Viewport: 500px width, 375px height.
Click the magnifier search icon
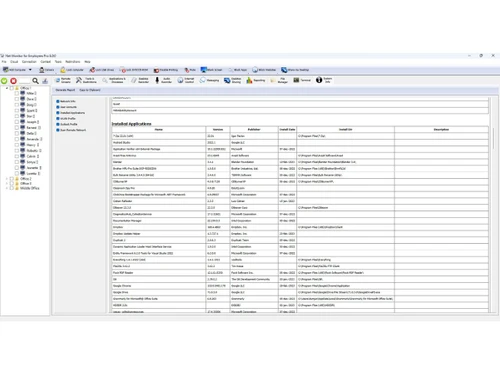(x=35, y=81)
